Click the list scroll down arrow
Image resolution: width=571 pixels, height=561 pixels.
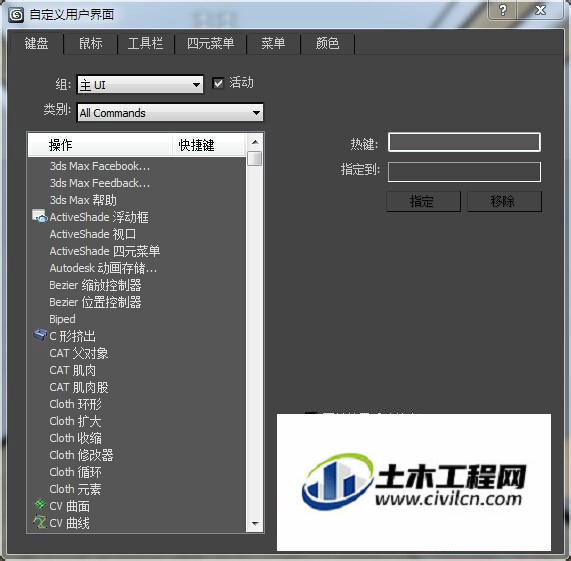click(x=255, y=524)
